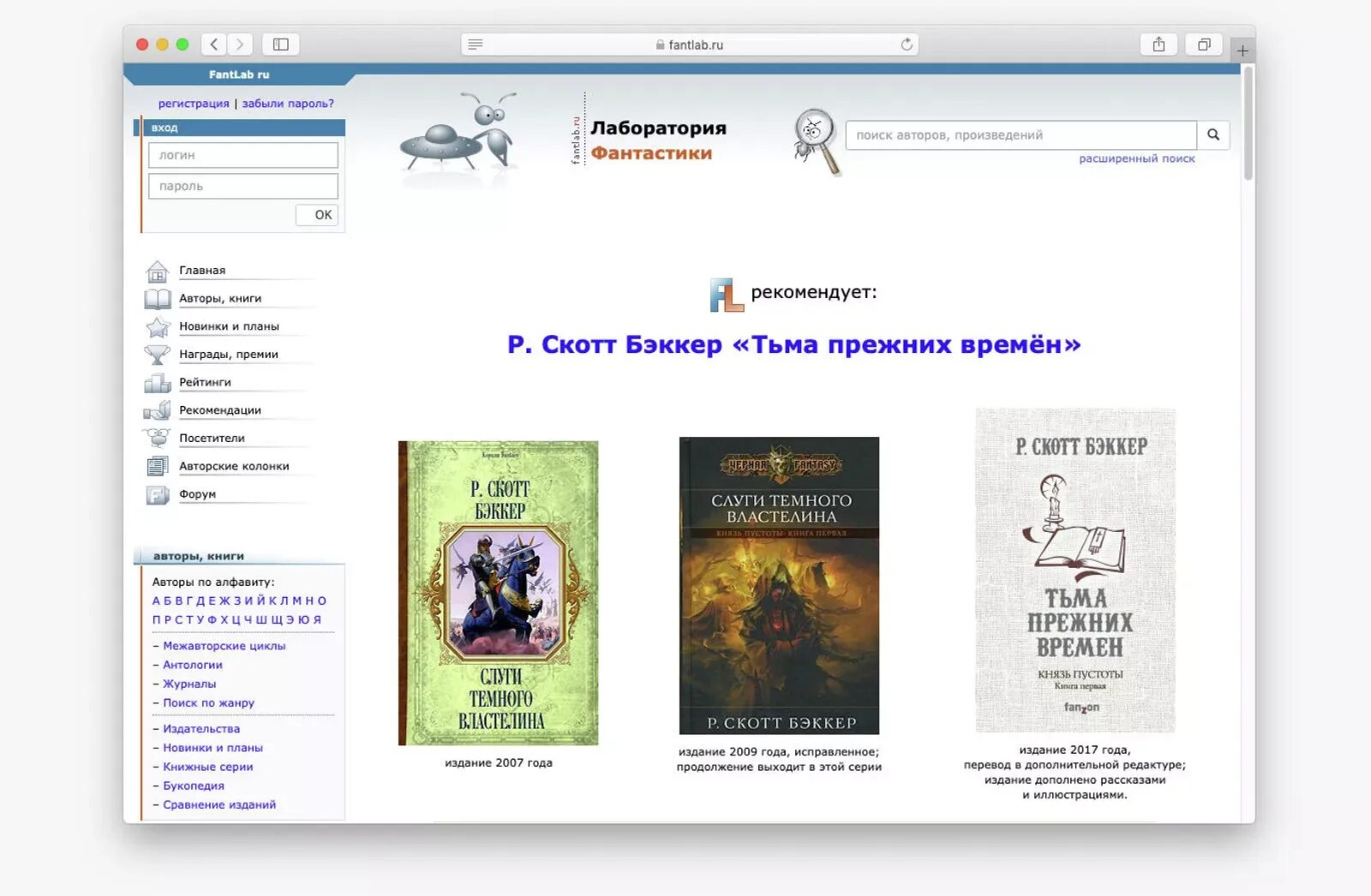Image resolution: width=1371 pixels, height=896 pixels.
Task: Open Издательства link
Action: point(201,729)
